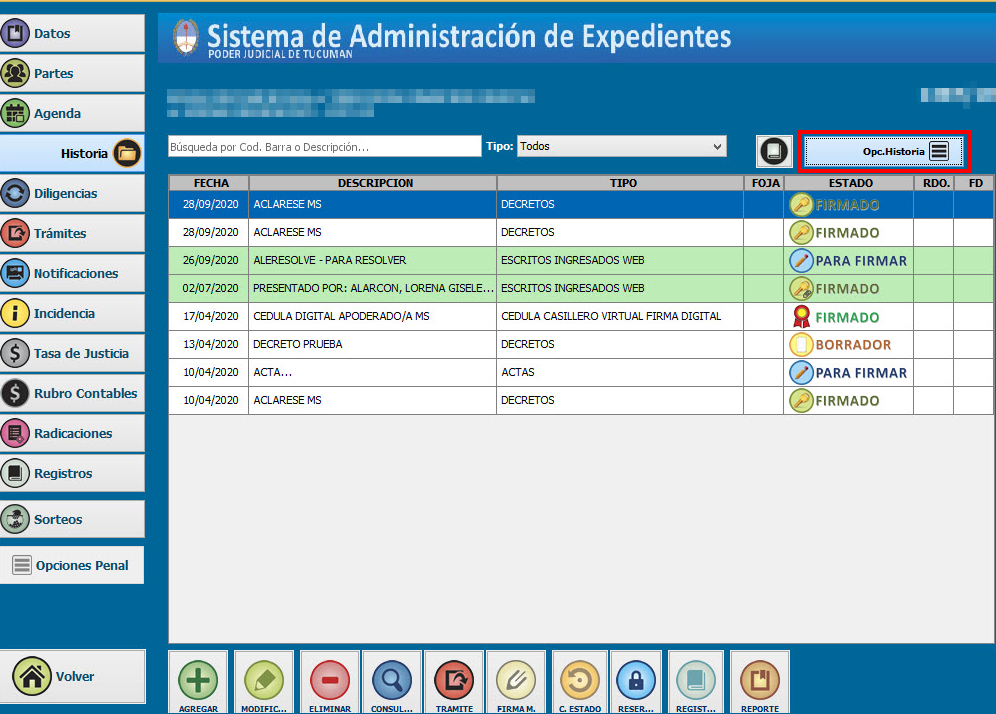Image resolution: width=996 pixels, height=714 pixels.
Task: Click the Trámites sidebar icon
Action: [15, 233]
